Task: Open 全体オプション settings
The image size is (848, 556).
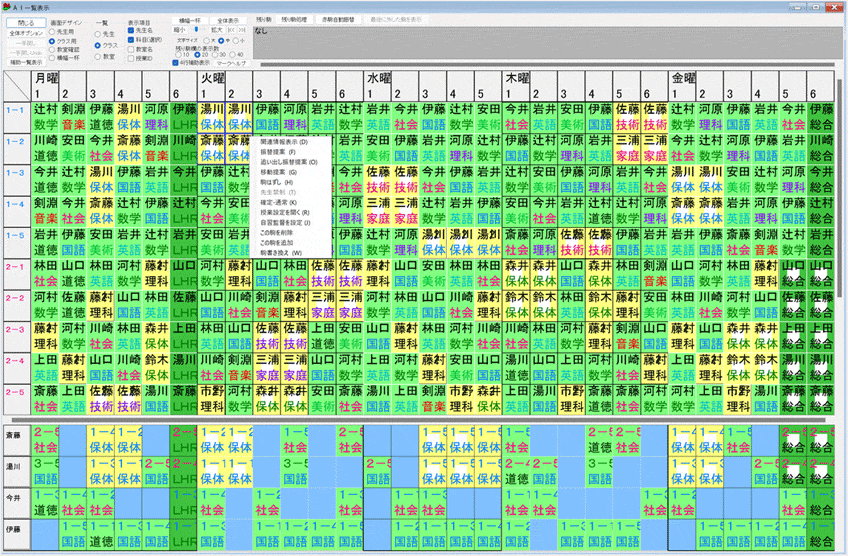Action: [x=25, y=33]
